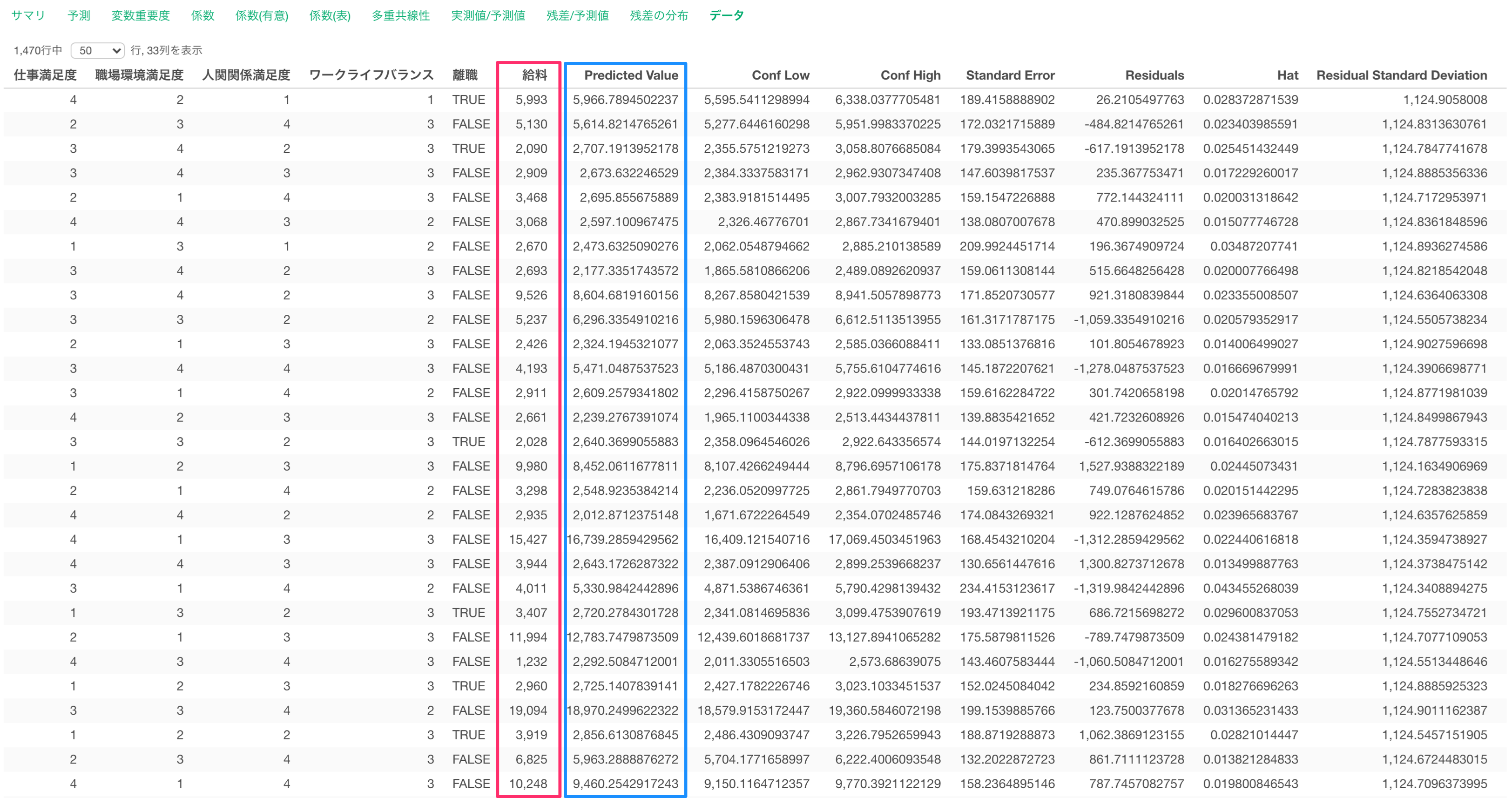Switch to the 予測 tab
Image resolution: width=1512 pixels, height=798 pixels.
click(x=79, y=16)
